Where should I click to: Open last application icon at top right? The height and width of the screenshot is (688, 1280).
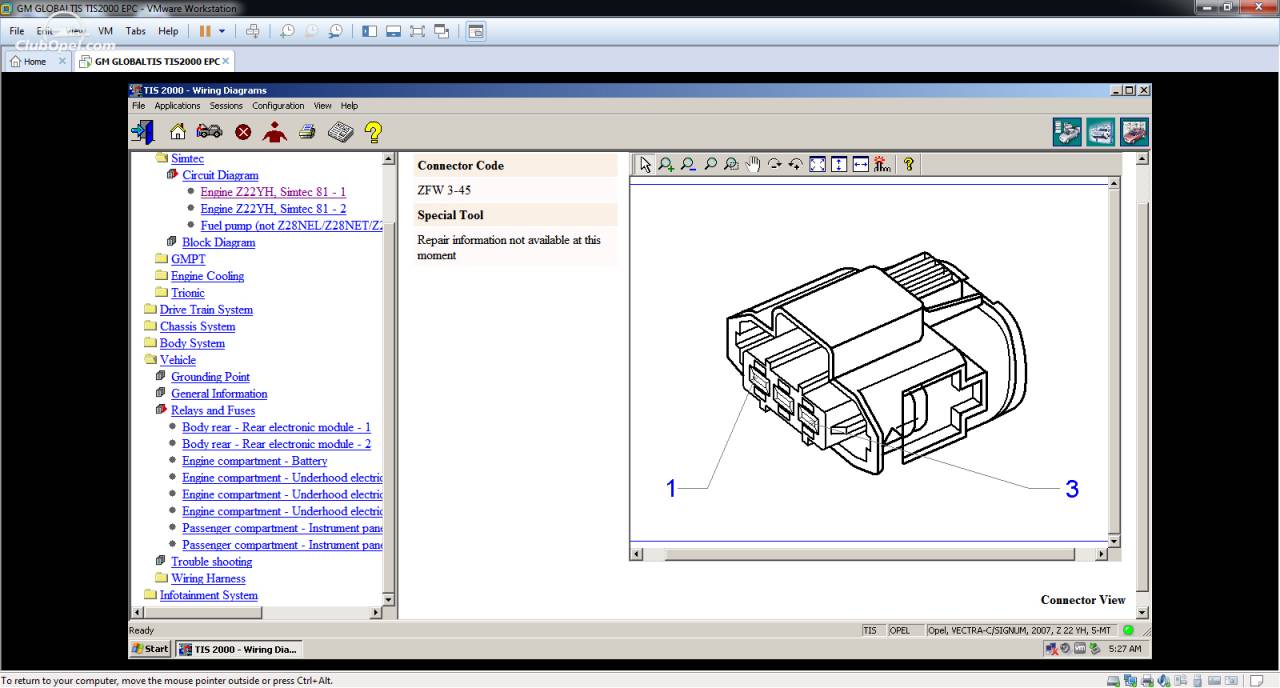click(1135, 132)
